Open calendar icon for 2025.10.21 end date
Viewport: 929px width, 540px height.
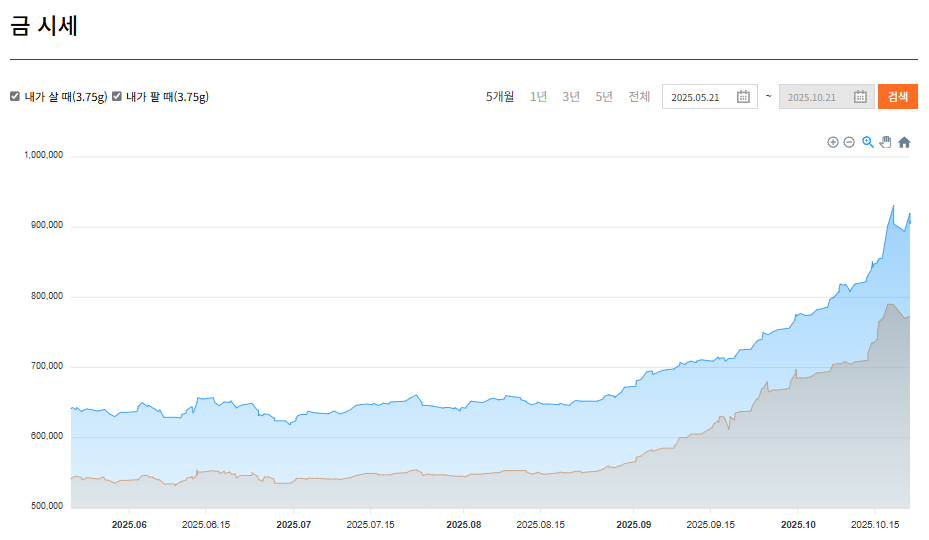pyautogui.click(x=860, y=97)
